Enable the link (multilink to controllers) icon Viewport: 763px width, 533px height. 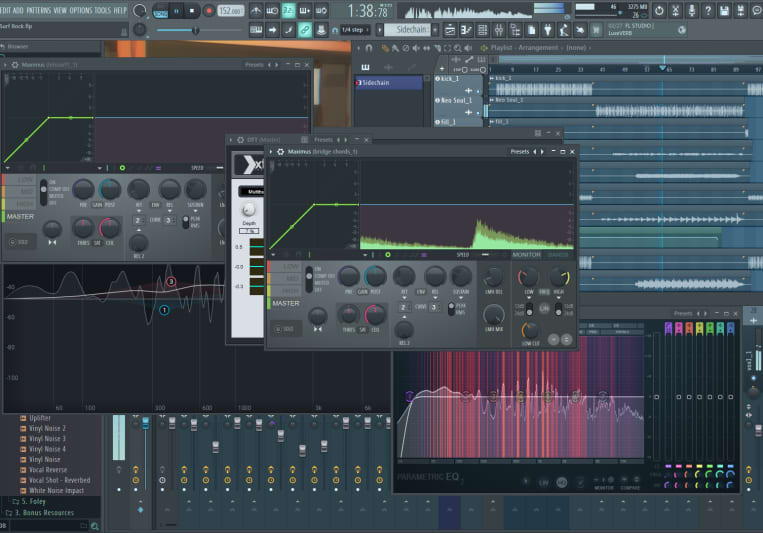pos(305,30)
